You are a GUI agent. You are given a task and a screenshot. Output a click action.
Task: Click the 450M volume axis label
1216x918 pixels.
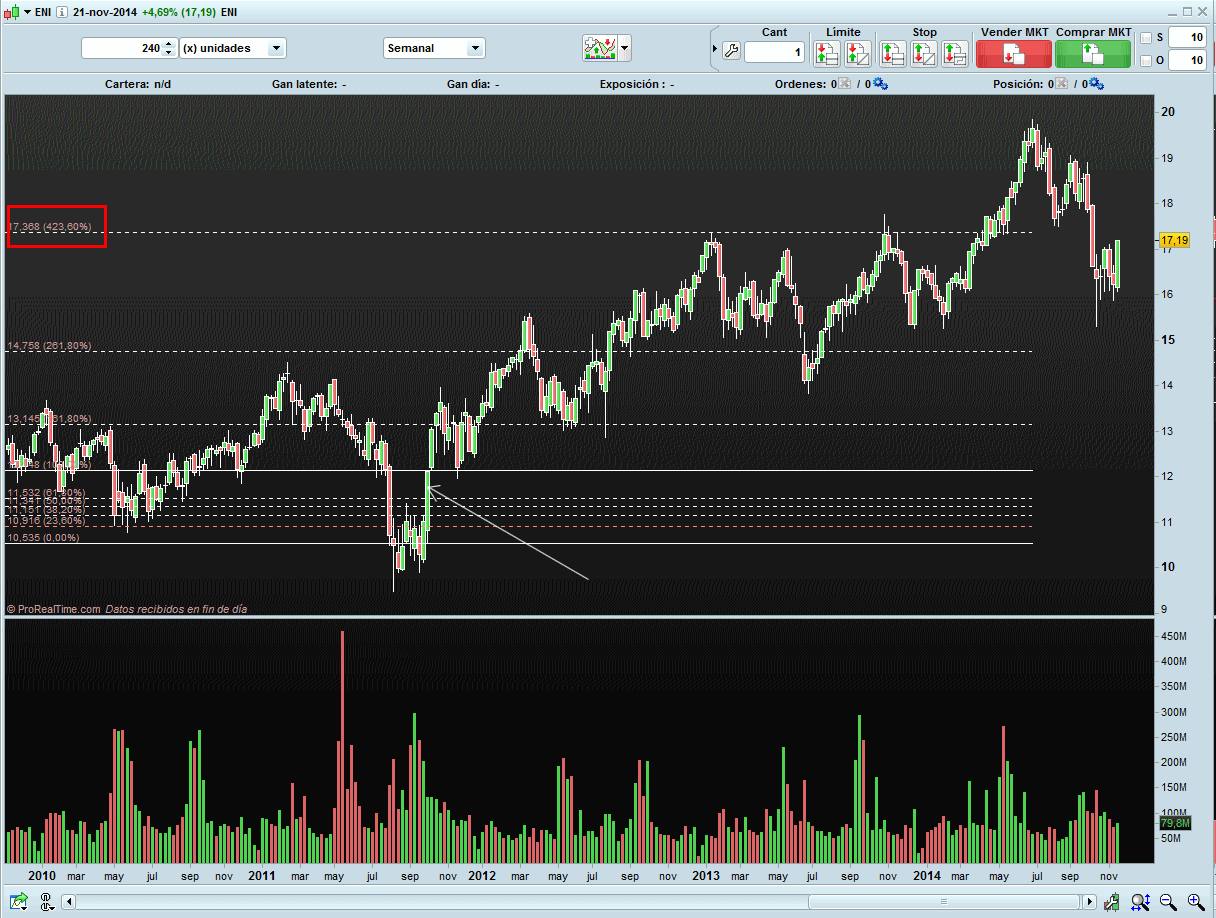1173,636
